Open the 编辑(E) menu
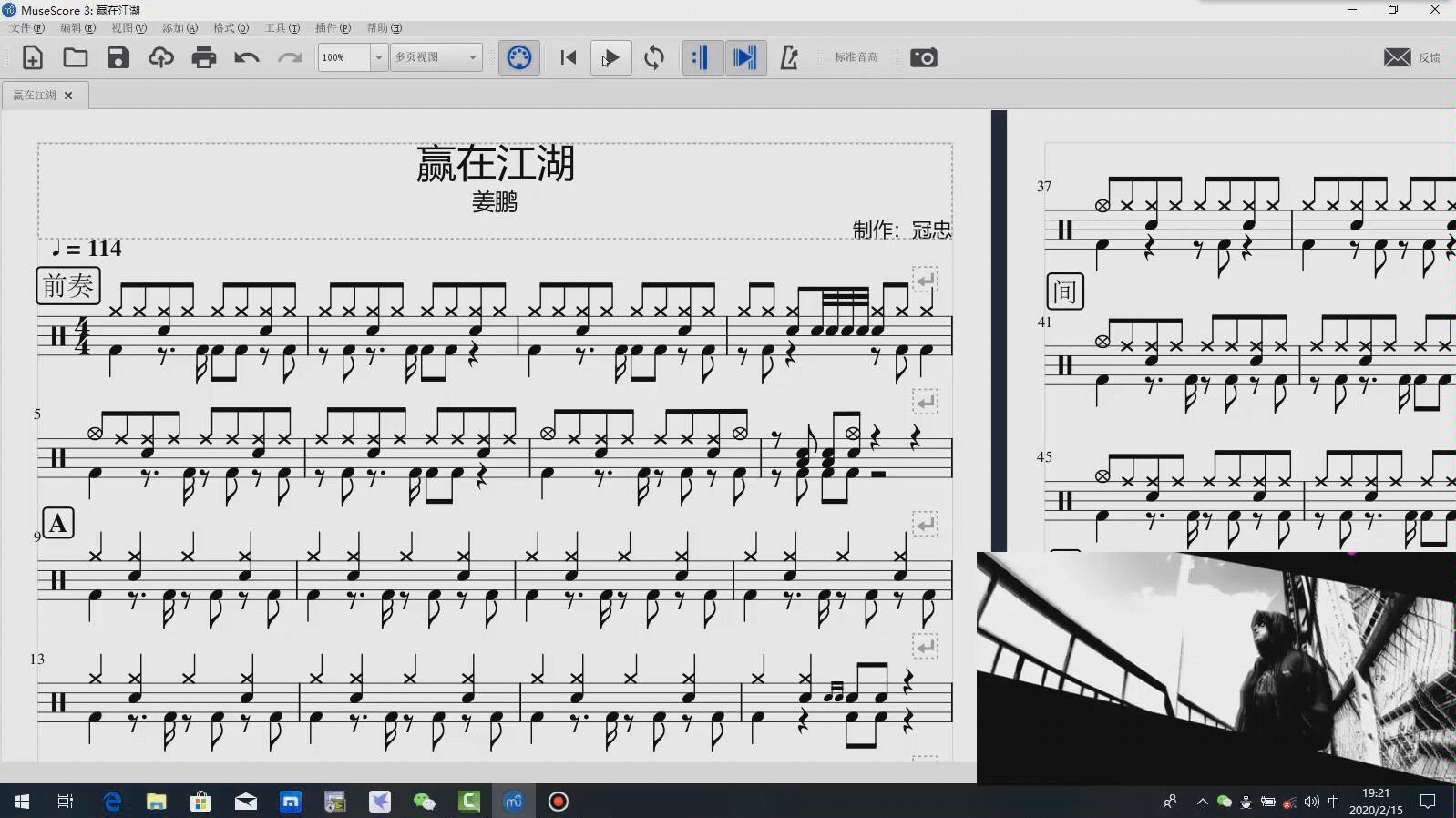The width and height of the screenshot is (1456, 818). click(x=77, y=28)
